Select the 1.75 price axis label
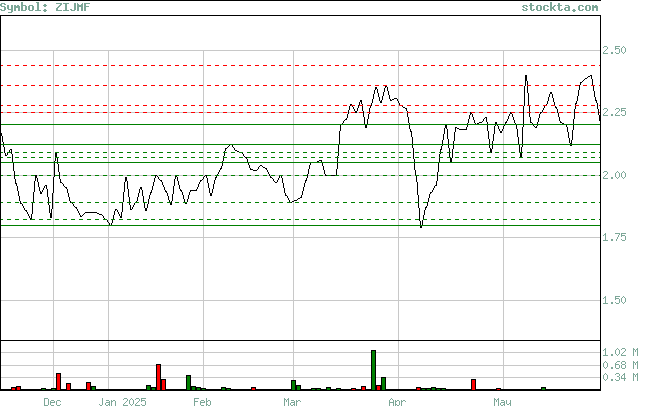 [x=614, y=237]
